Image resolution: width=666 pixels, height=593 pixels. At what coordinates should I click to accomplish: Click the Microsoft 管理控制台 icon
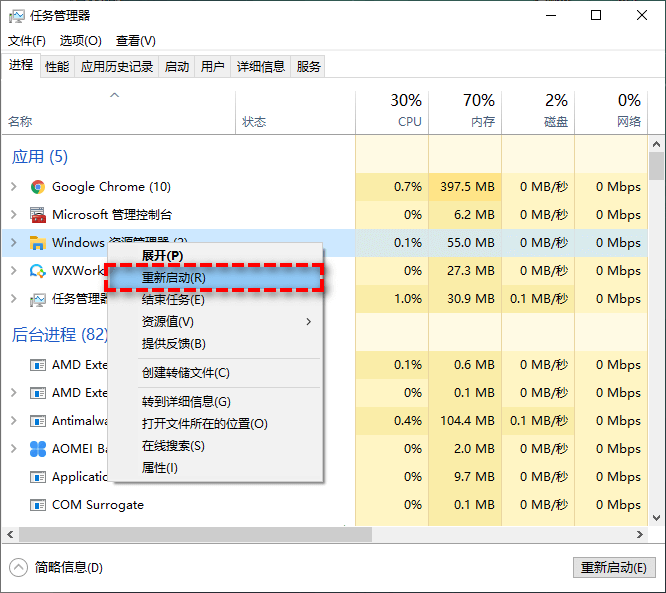point(38,215)
